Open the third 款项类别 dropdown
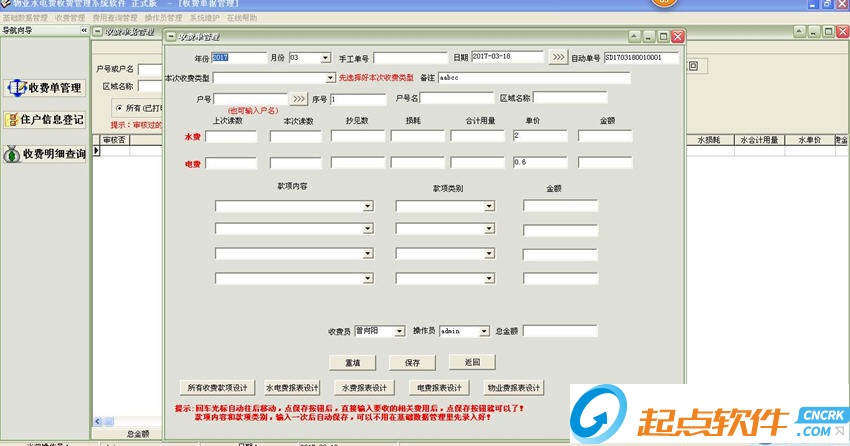The image size is (850, 446). pos(489,254)
